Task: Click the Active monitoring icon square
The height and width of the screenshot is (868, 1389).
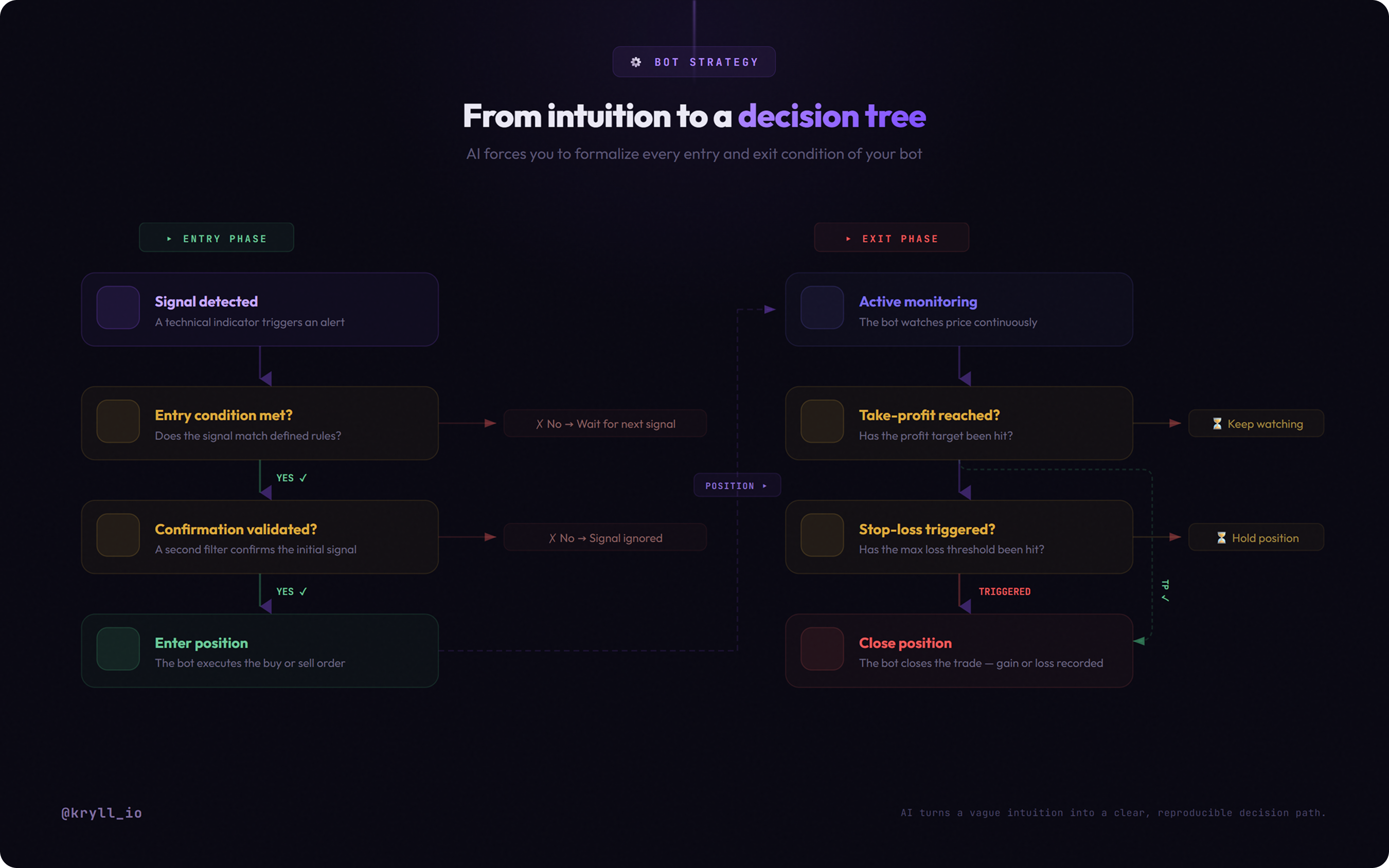Action: coord(822,308)
